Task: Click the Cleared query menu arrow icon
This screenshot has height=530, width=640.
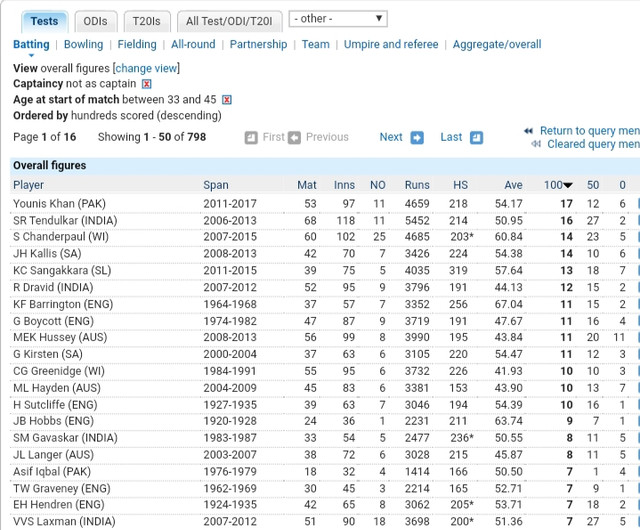Action: (x=537, y=145)
